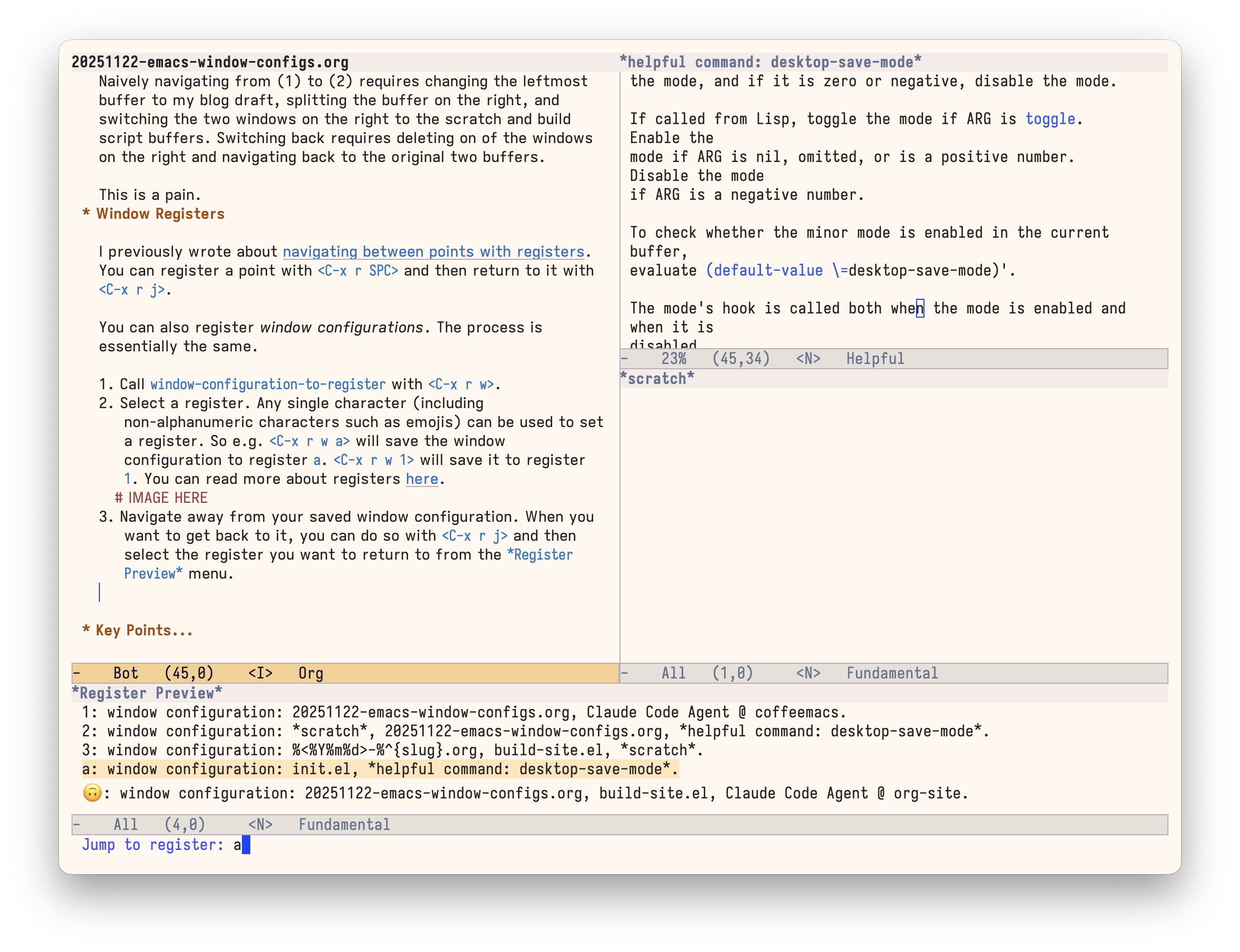Click the Bot buffer position indicator
The image size is (1240, 952).
126,673
